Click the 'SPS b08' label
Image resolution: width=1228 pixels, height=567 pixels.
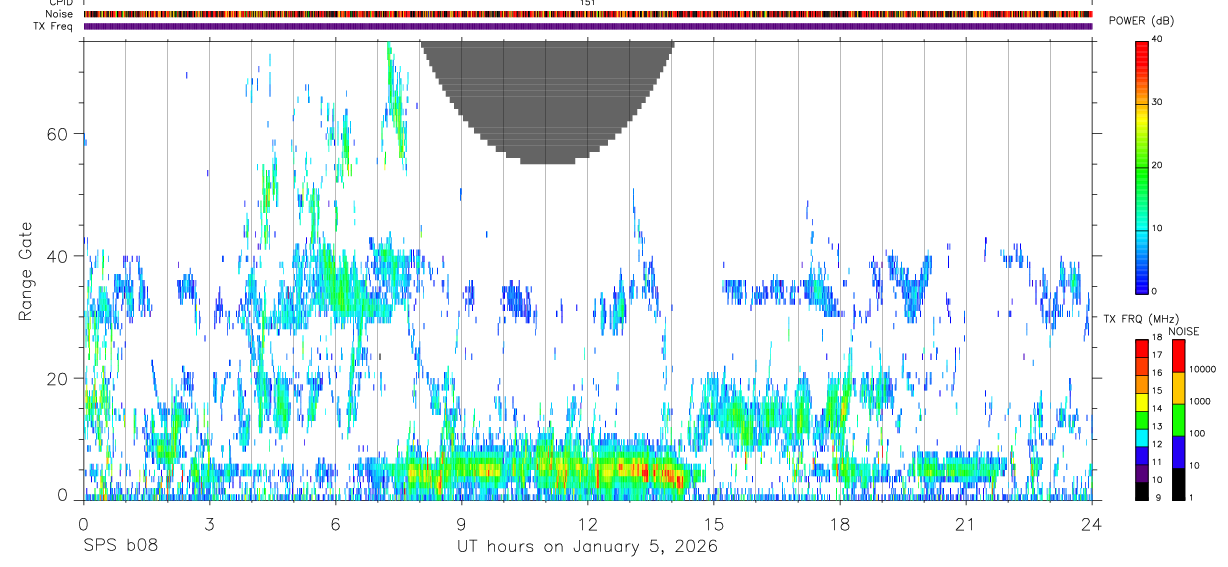tap(120, 547)
